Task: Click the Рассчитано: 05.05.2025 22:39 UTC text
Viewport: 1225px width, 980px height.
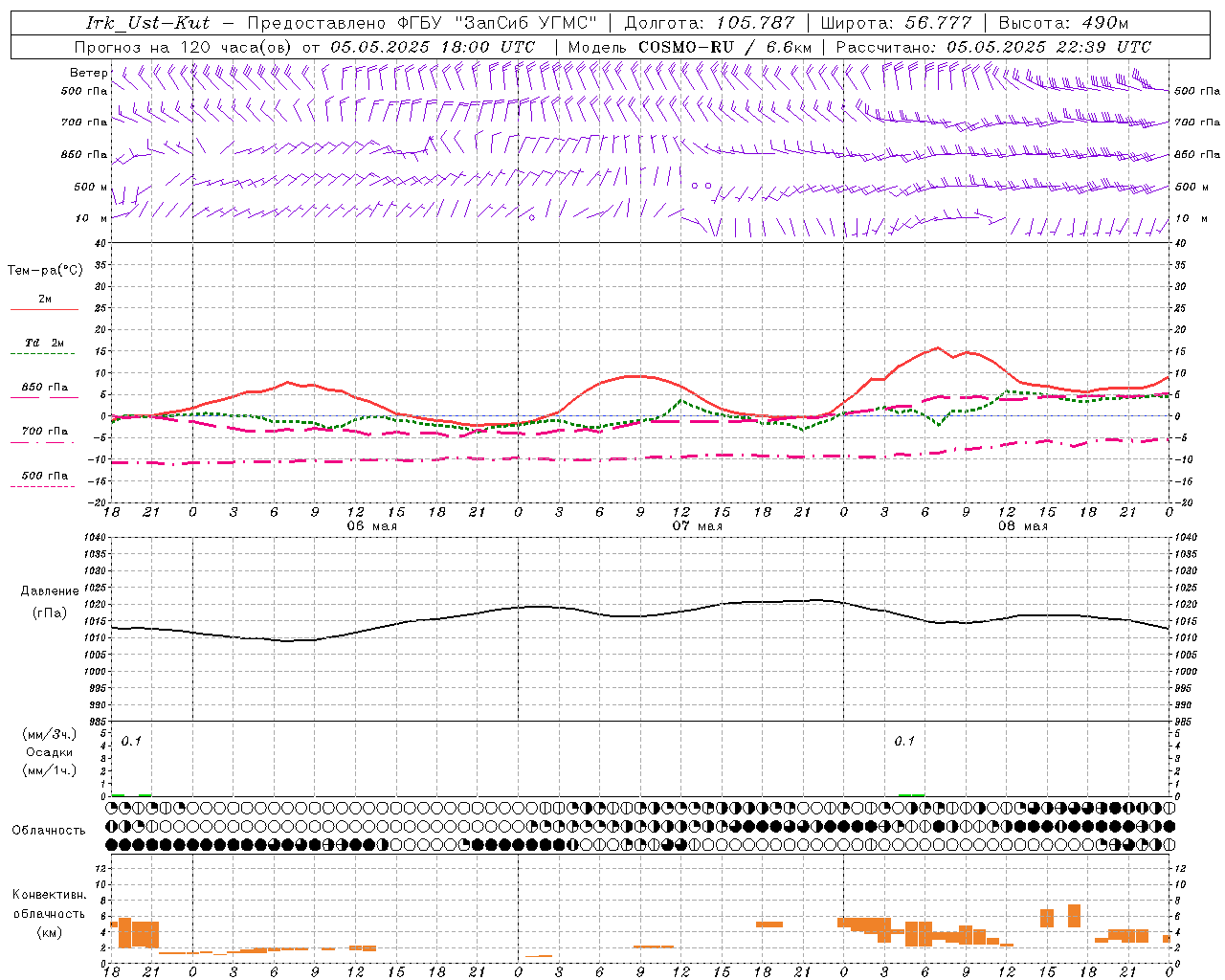Action: pyautogui.click(x=993, y=47)
